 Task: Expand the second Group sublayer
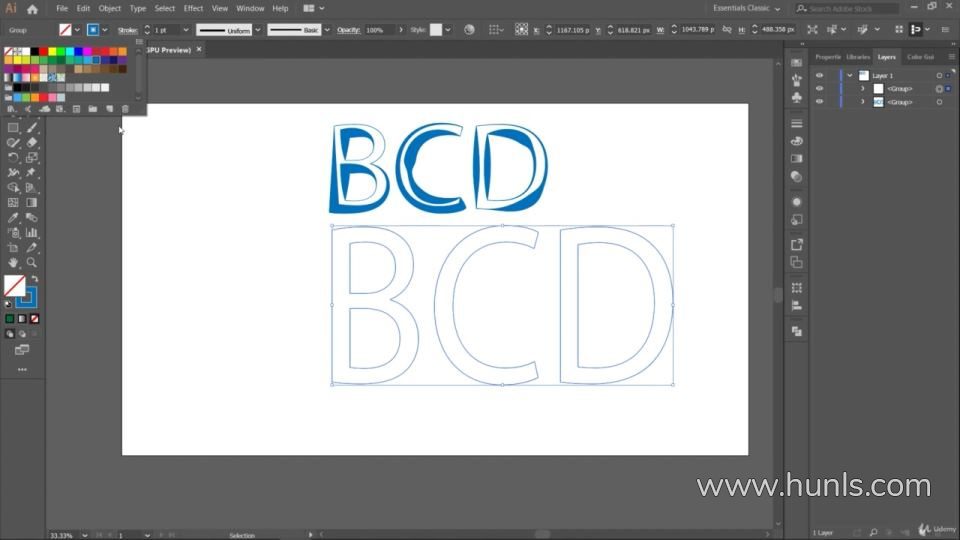point(863,102)
